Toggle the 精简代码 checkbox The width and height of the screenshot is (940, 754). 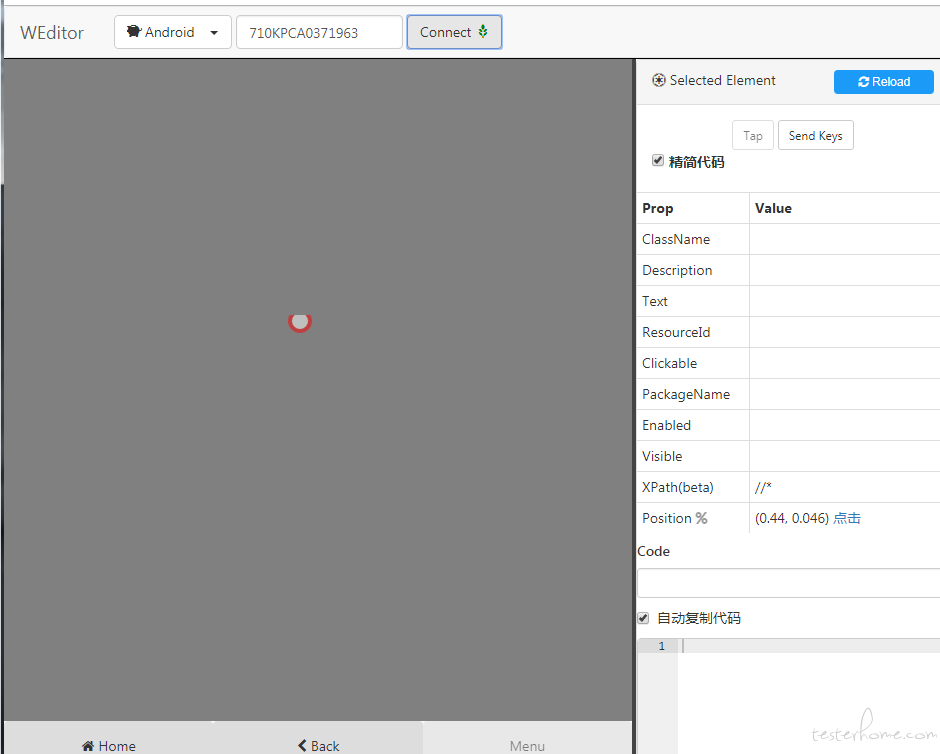click(x=658, y=161)
